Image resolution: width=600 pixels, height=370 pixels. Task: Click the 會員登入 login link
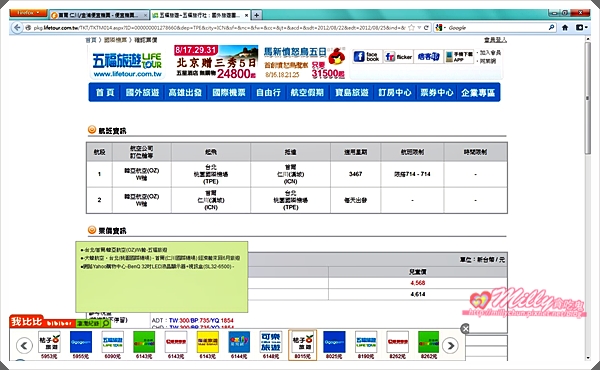pyautogui.click(x=495, y=40)
